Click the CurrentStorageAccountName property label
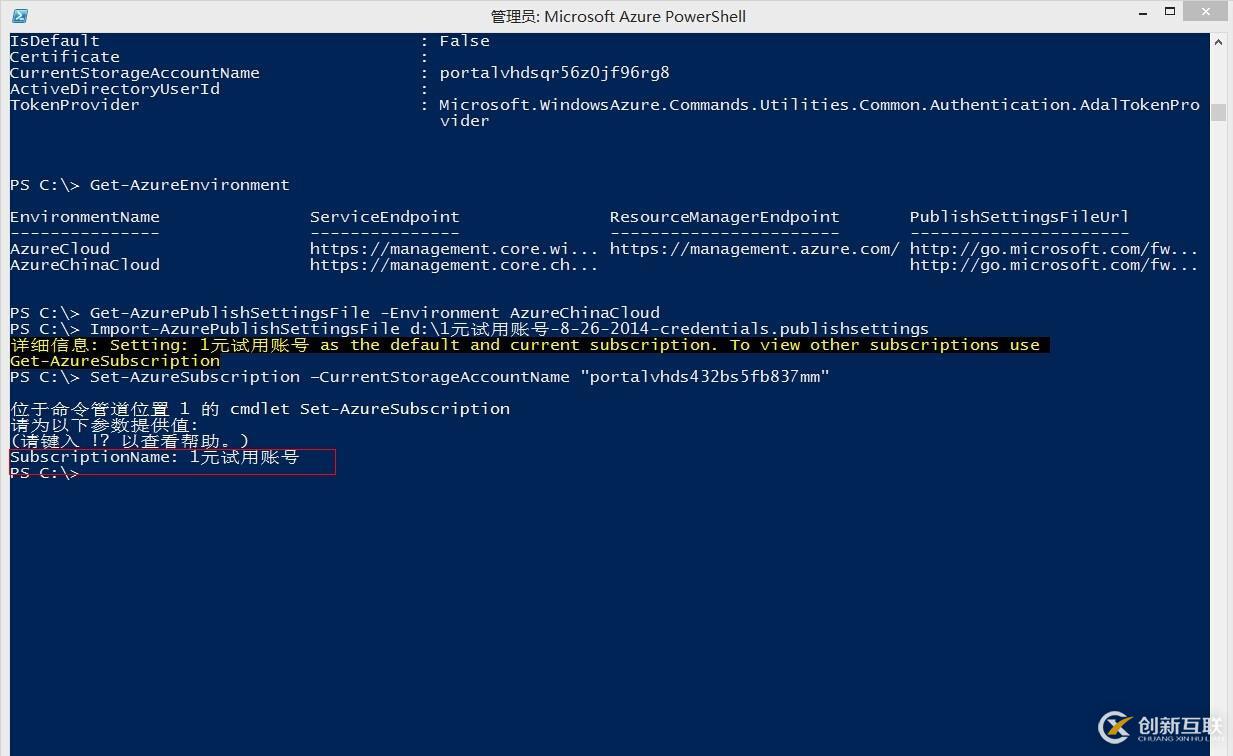Screen dimensions: 1233x756 tap(135, 73)
